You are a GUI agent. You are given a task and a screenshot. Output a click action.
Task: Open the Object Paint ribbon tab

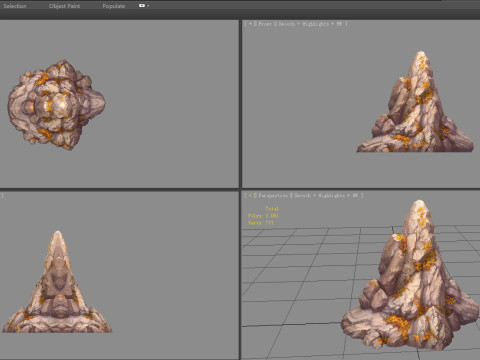point(64,6)
